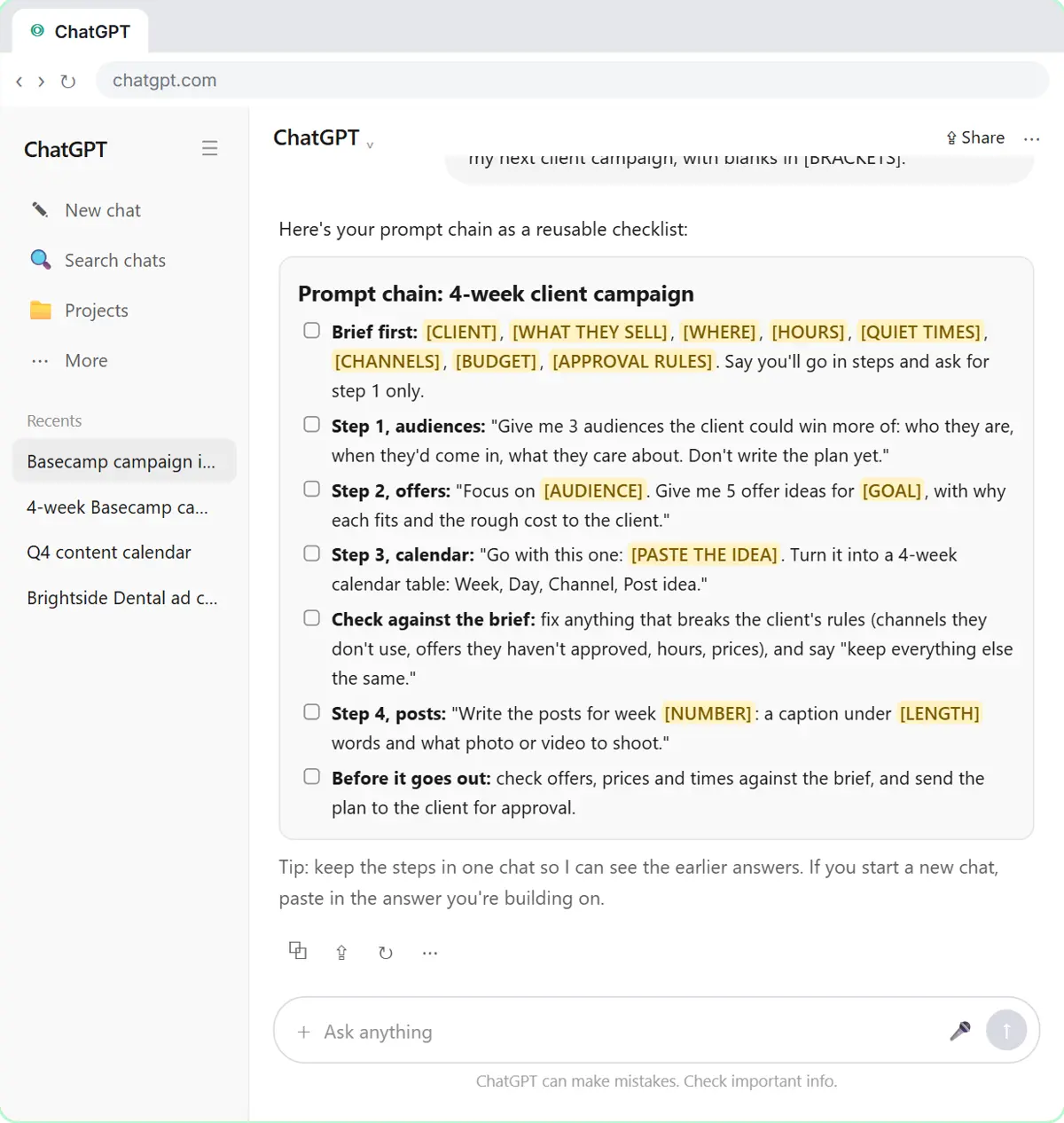Click the [LENGTH] placeholder

(x=939, y=713)
